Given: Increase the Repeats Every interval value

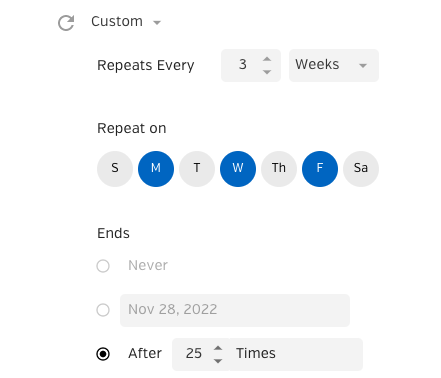Looking at the screenshot, I should click(267, 59).
